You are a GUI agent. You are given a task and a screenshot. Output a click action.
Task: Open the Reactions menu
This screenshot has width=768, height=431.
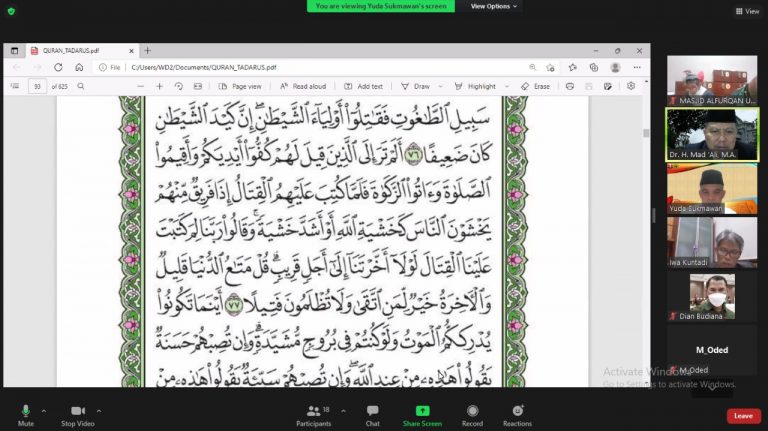pyautogui.click(x=517, y=416)
